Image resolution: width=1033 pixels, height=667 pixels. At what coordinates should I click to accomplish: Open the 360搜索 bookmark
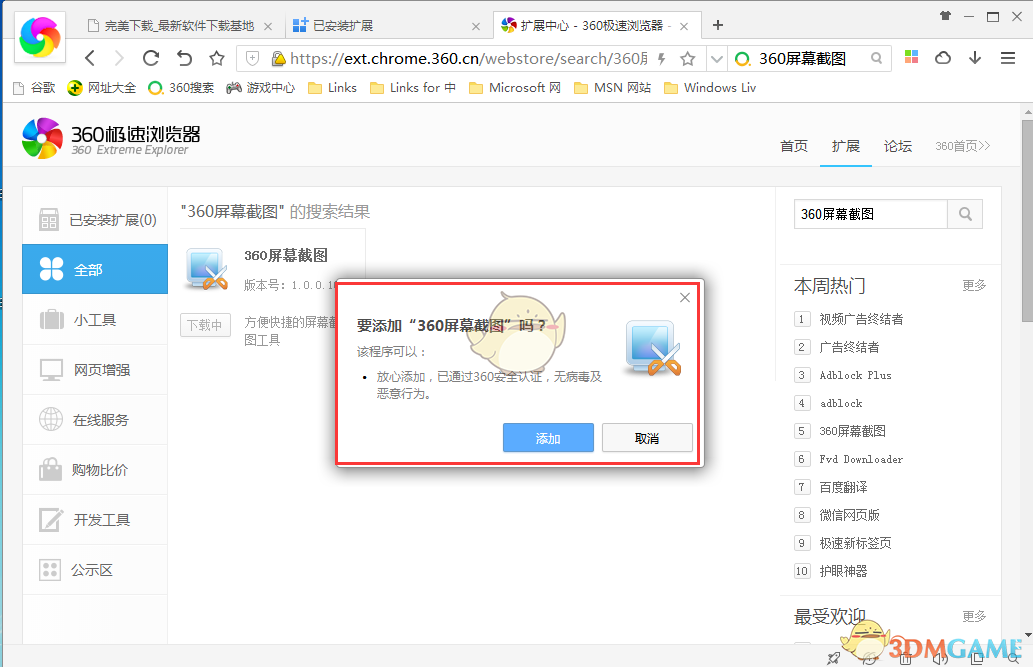(x=182, y=88)
